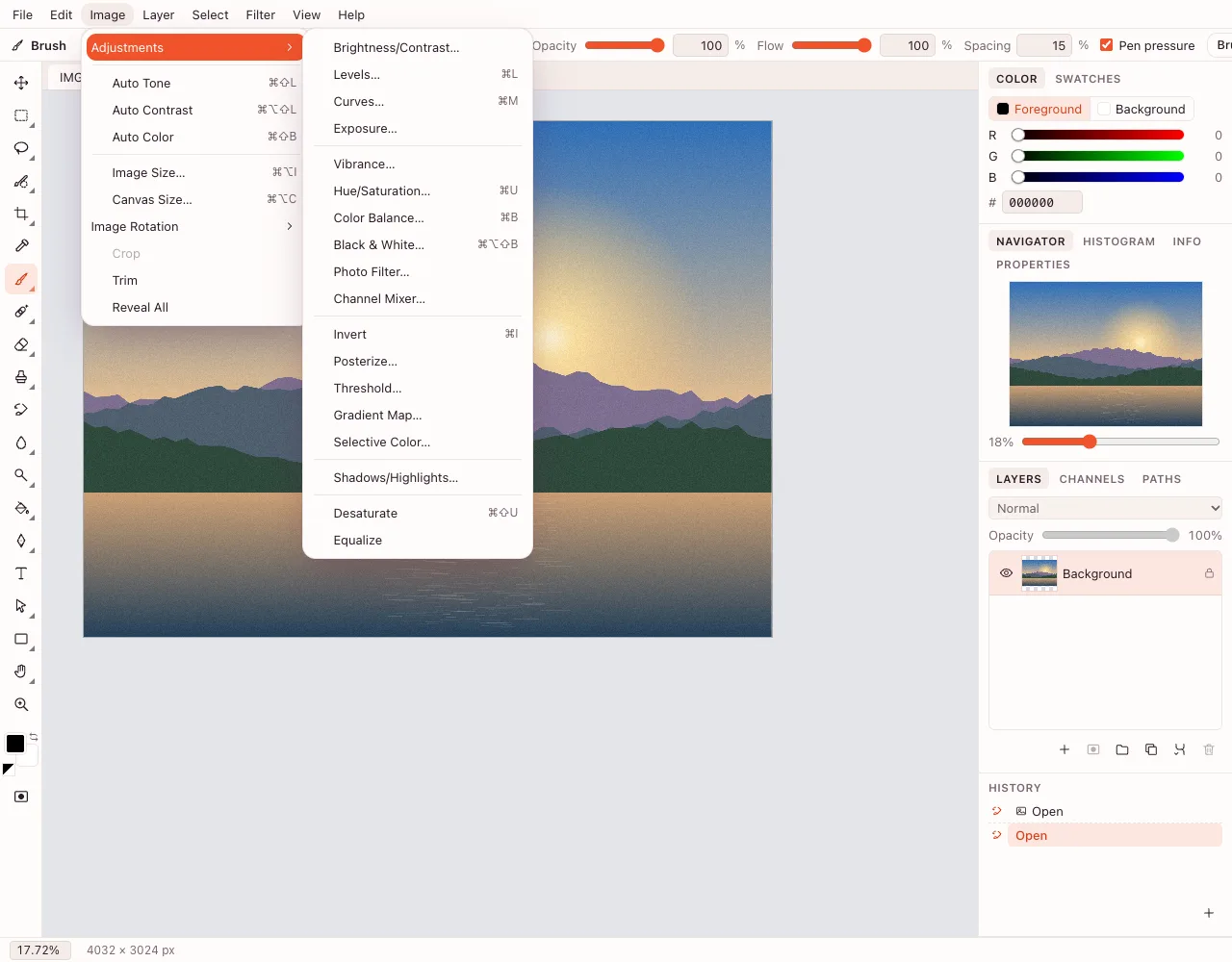Select the Path Selection arrow tool

tap(21, 606)
